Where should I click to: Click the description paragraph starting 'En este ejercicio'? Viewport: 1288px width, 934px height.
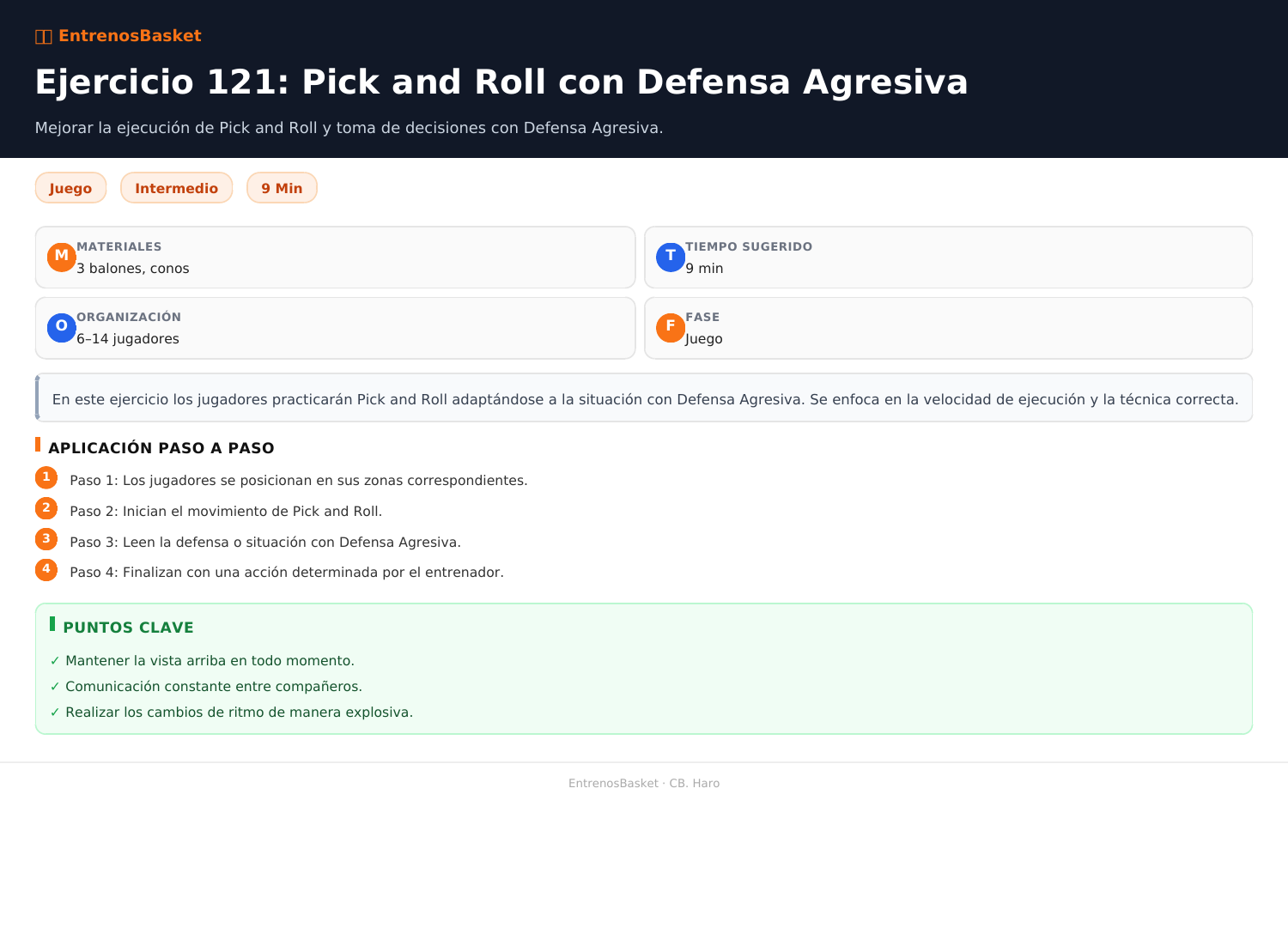click(x=645, y=399)
